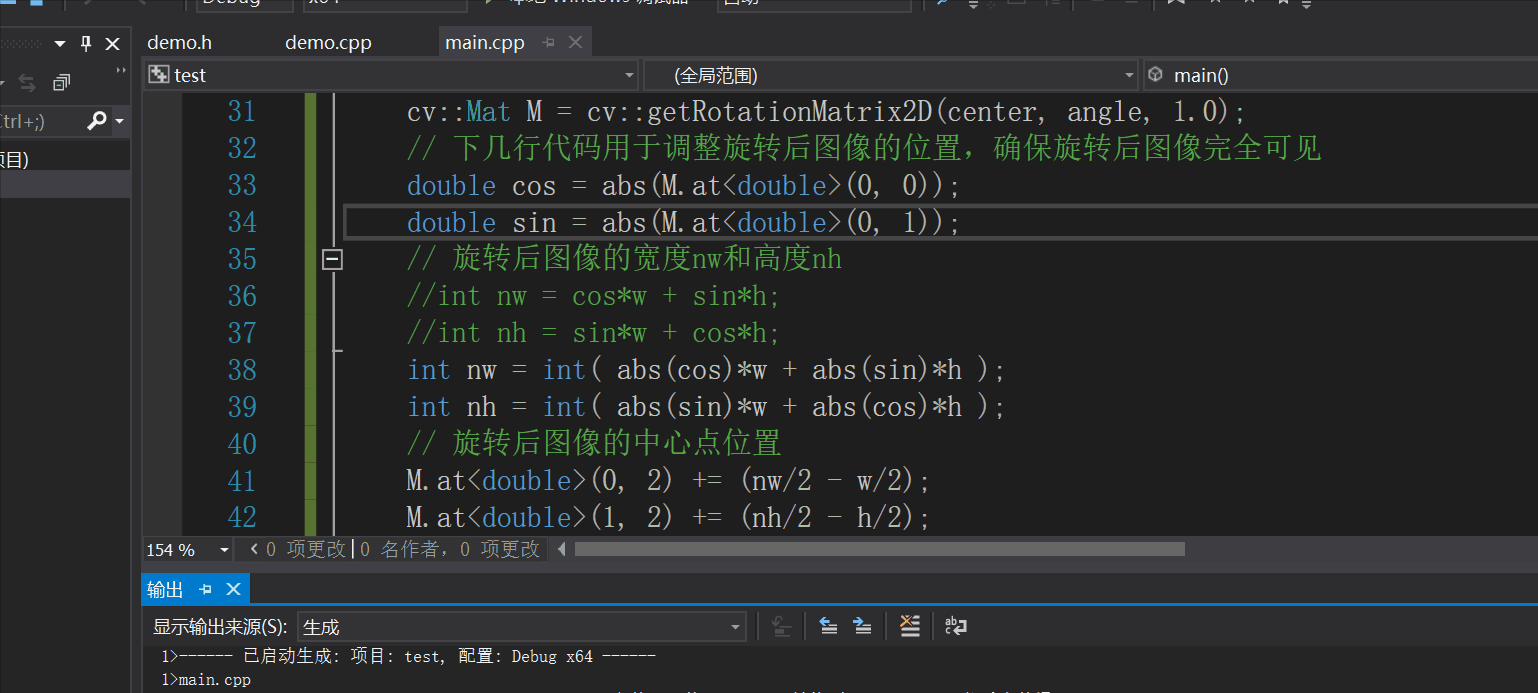Click the left panel search field
1538x693 pixels.
click(40, 121)
